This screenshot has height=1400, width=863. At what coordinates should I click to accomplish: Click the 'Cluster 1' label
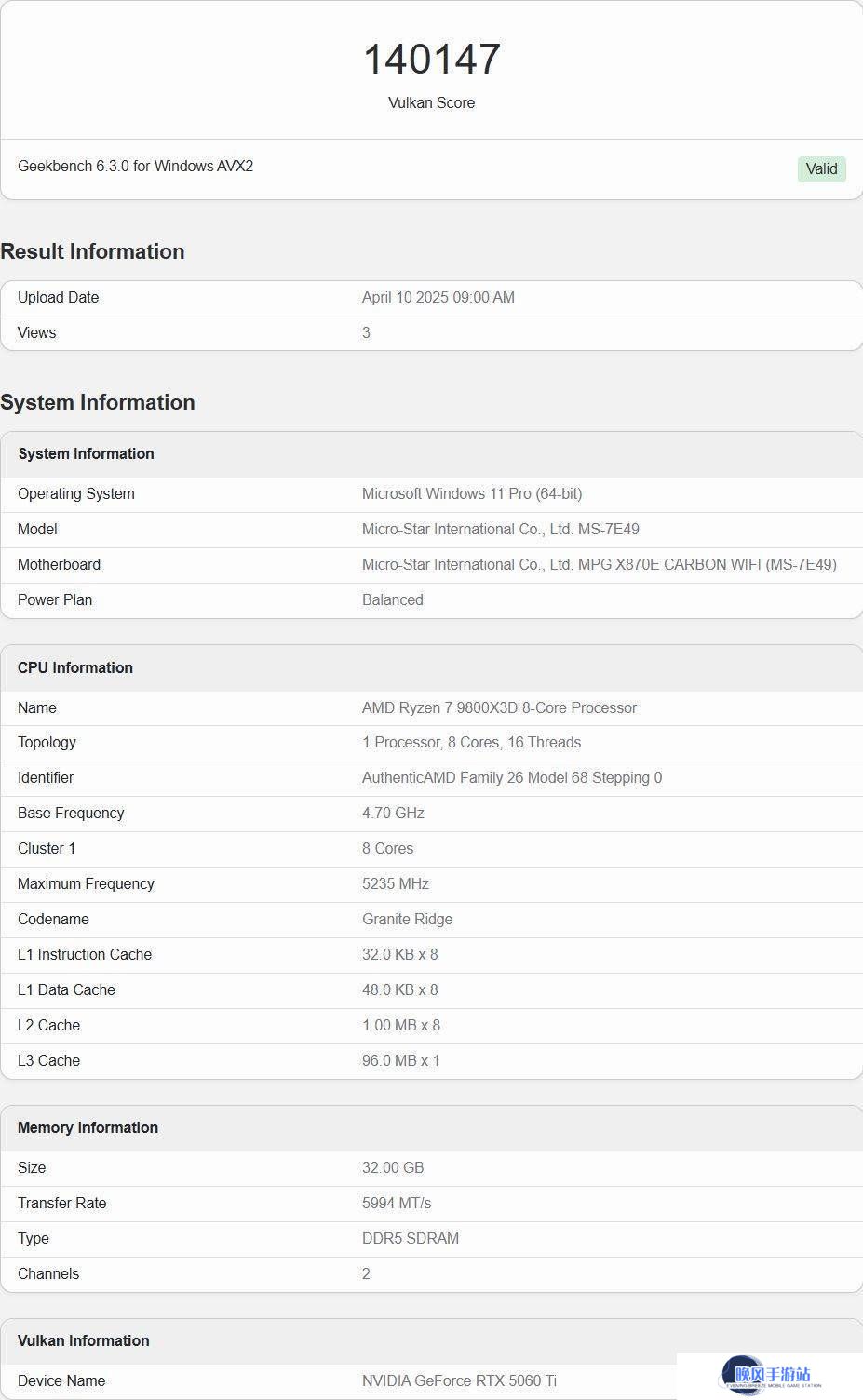(x=47, y=849)
